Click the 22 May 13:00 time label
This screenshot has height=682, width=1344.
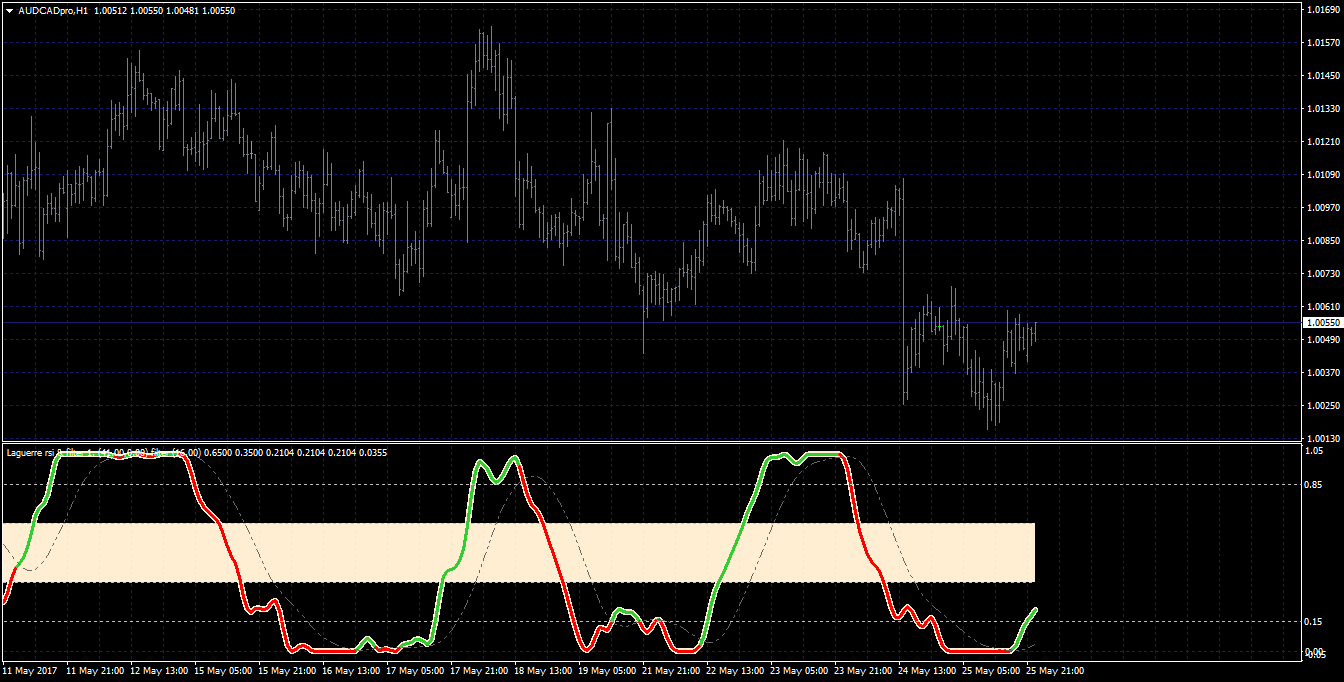(x=735, y=671)
